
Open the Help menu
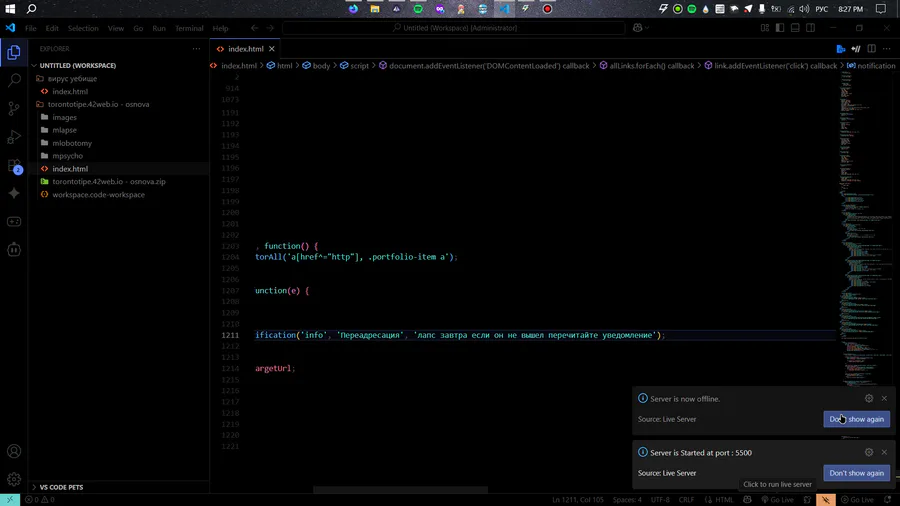click(x=220, y=28)
